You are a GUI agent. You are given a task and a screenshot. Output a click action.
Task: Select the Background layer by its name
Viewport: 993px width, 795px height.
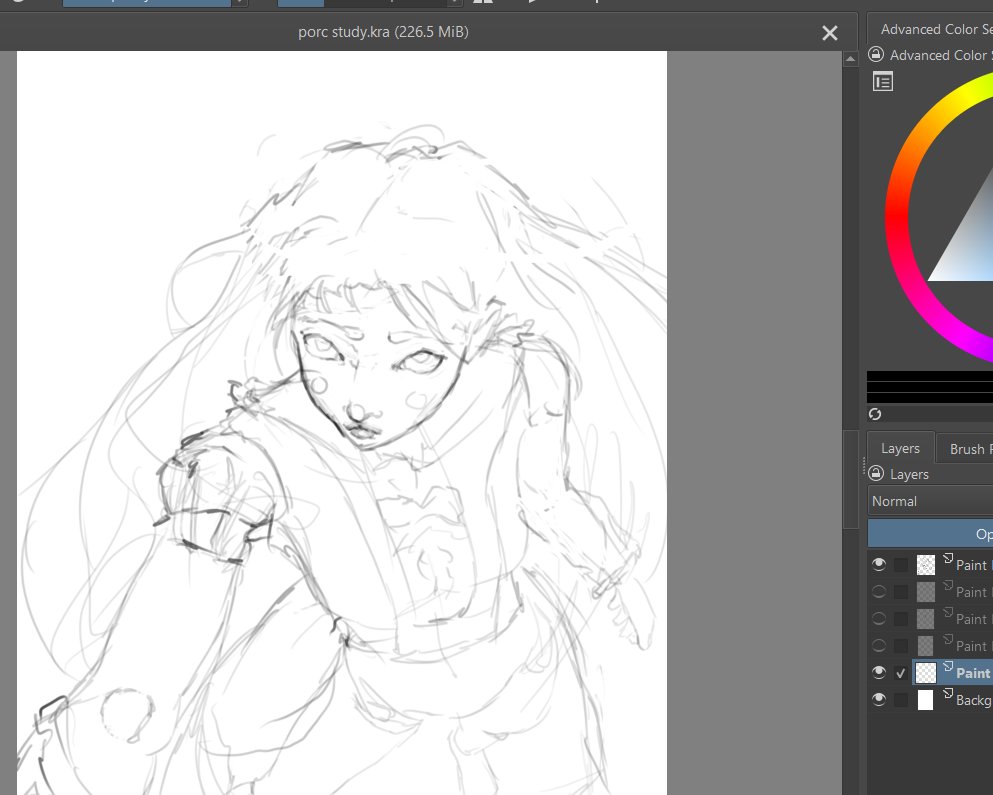[x=974, y=700]
